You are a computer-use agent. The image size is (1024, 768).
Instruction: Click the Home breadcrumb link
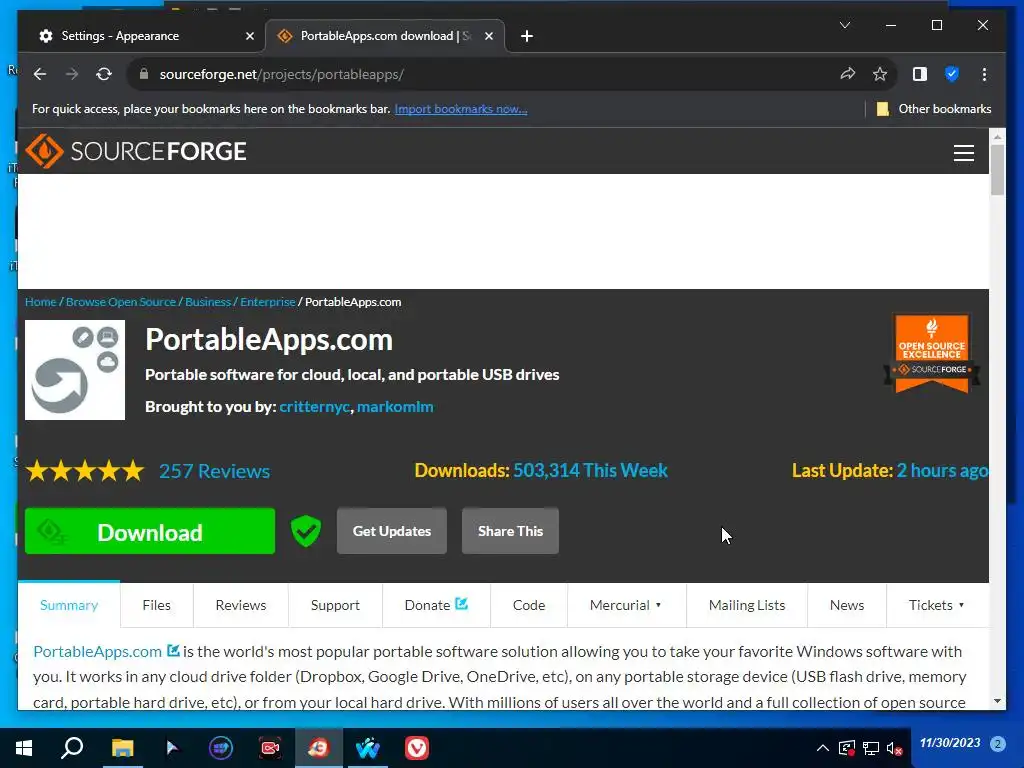pos(40,302)
